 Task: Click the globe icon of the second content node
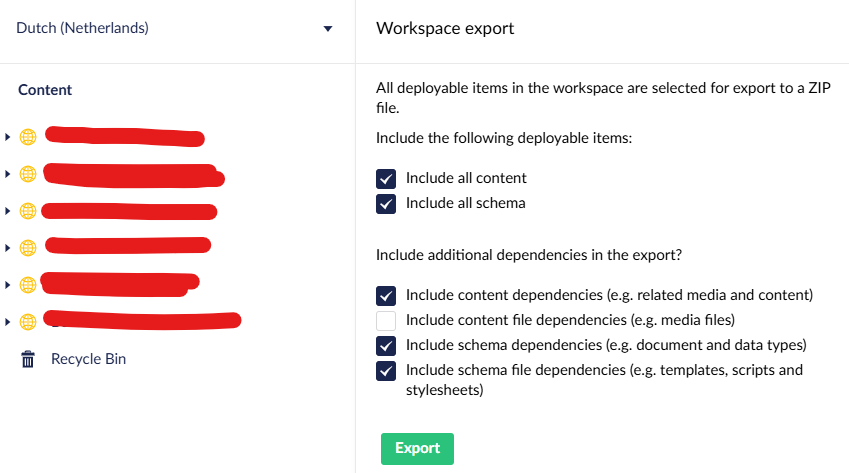point(28,174)
